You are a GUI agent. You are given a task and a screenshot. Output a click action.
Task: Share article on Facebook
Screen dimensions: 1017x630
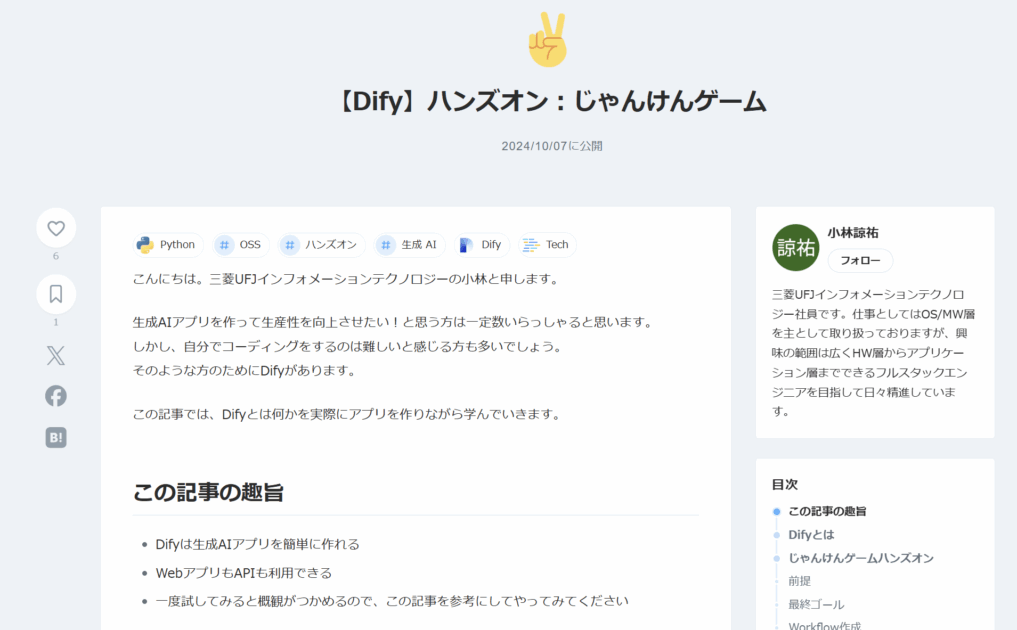(56, 396)
